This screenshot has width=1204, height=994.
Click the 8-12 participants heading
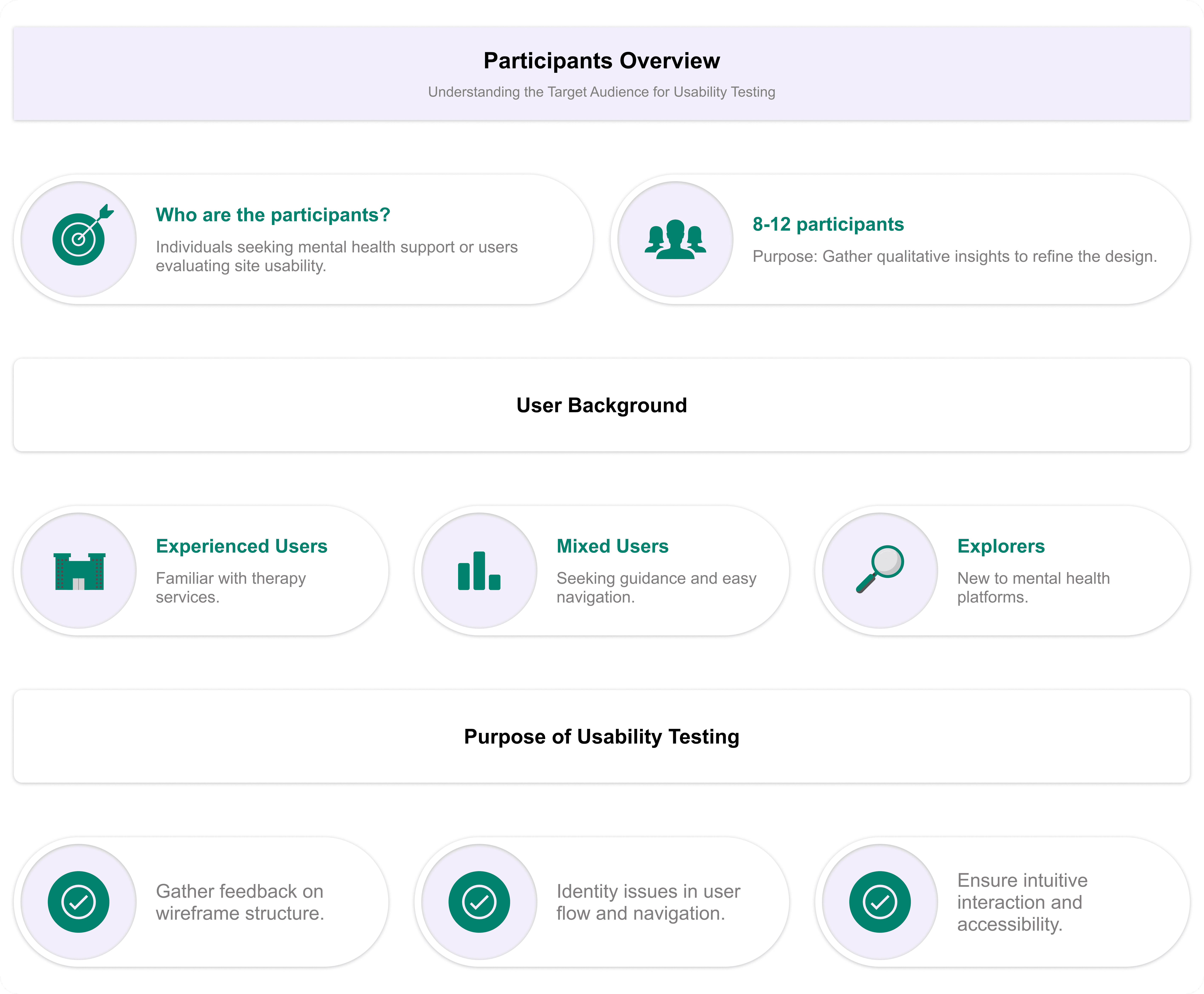click(828, 224)
